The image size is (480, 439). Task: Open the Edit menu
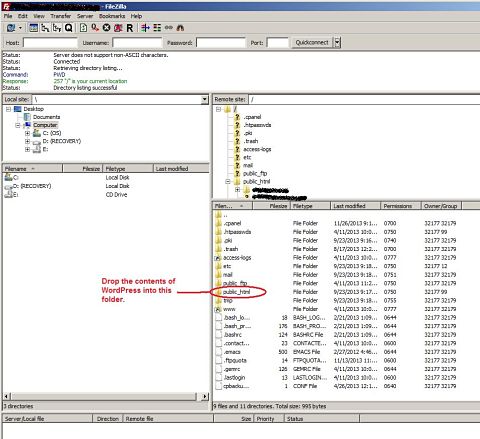(x=23, y=16)
